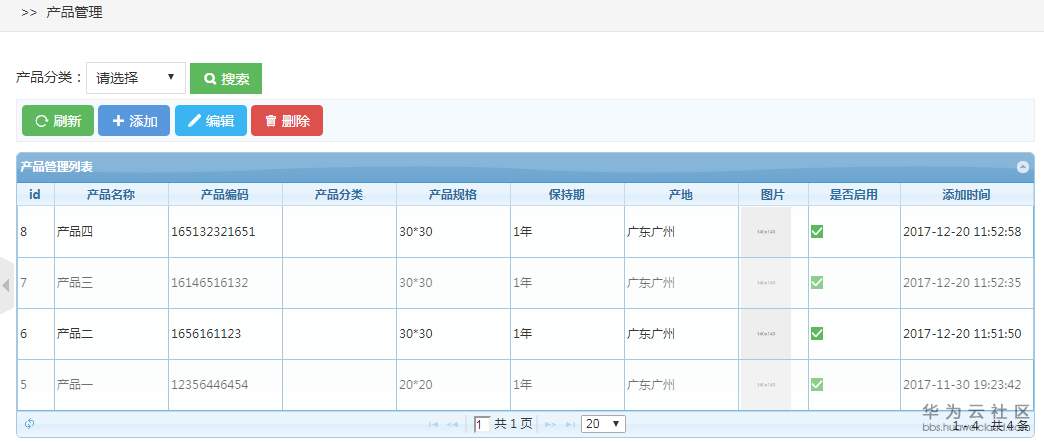Open the image thumbnail for 产品四

tap(766, 232)
